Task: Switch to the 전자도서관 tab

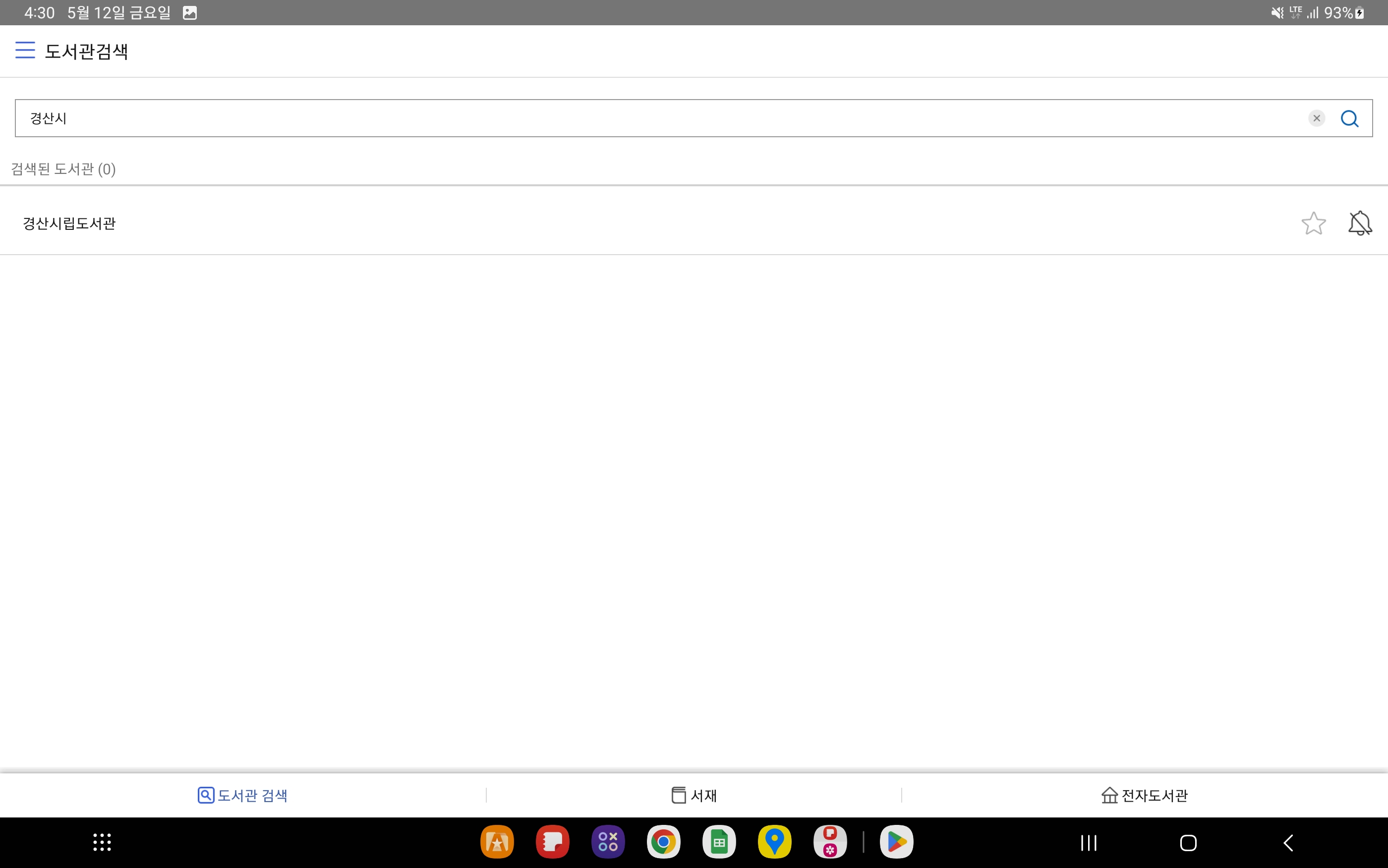Action: click(x=1144, y=795)
